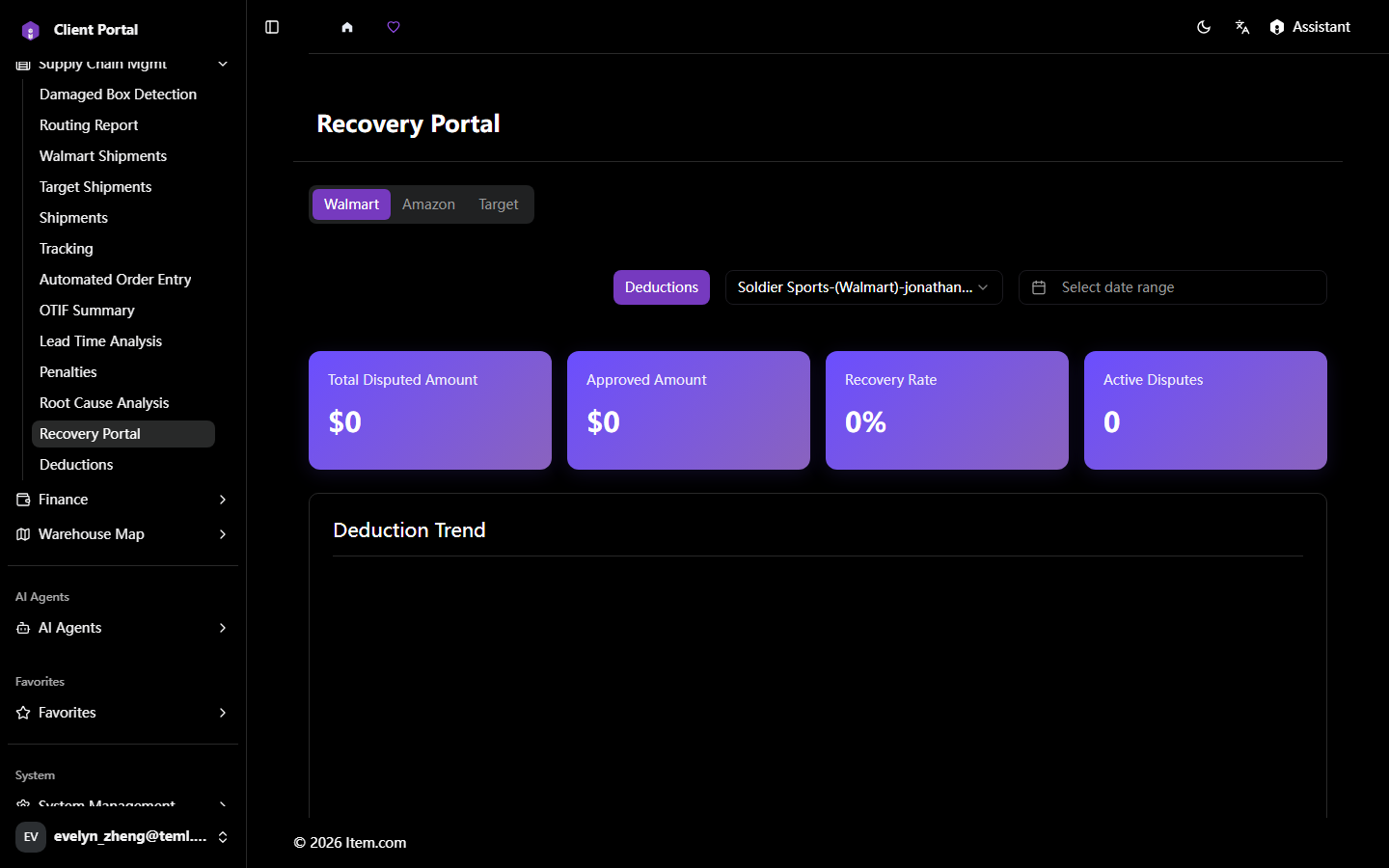Open the Soldier Sports account dropdown
Viewport: 1389px width, 868px height.
click(x=863, y=287)
